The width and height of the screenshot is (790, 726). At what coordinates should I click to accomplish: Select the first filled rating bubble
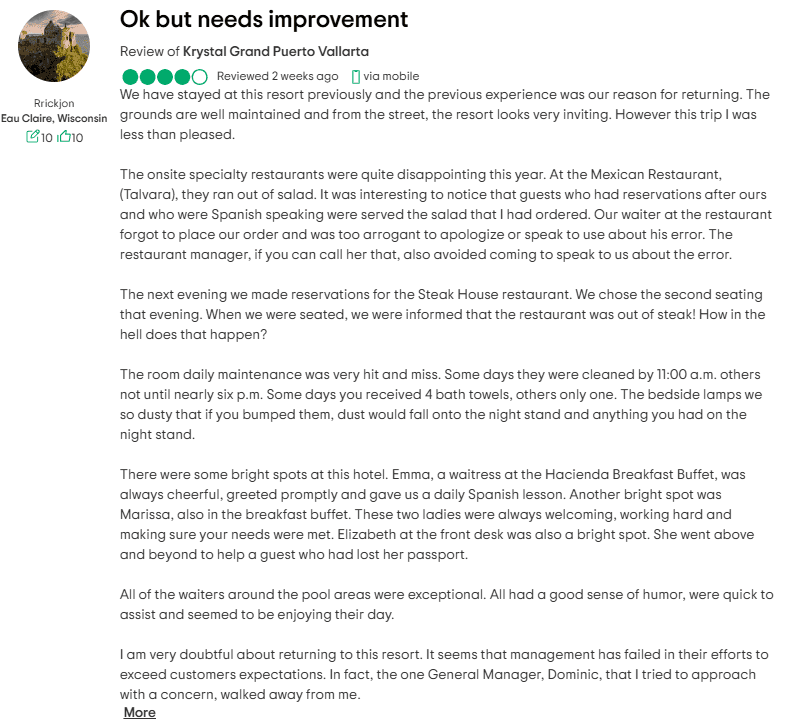(x=130, y=77)
